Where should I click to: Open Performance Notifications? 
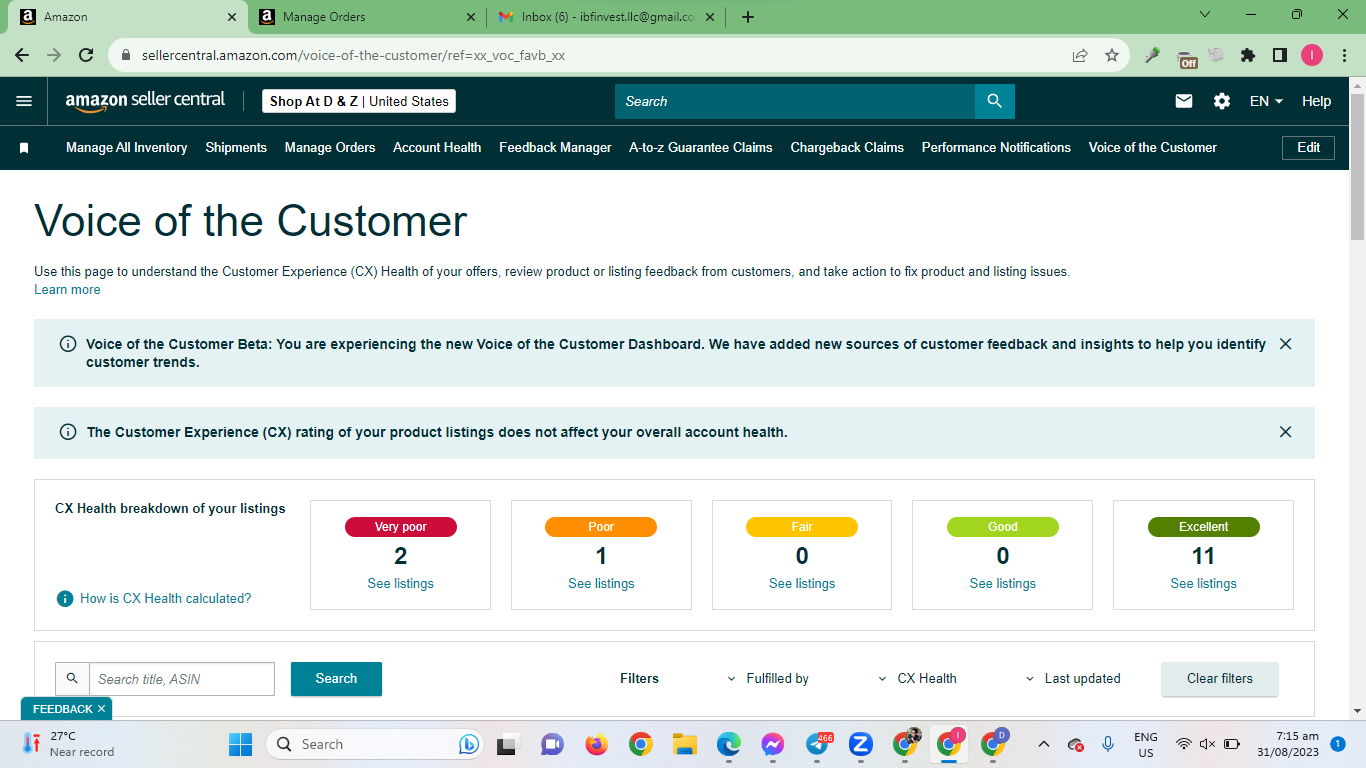[x=996, y=148]
